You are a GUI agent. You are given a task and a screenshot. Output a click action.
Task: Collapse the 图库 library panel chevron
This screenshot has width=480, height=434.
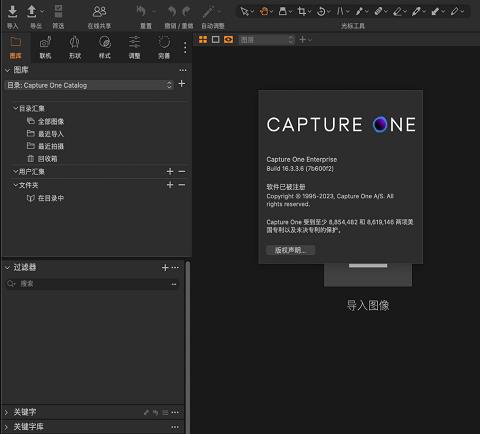(7, 70)
